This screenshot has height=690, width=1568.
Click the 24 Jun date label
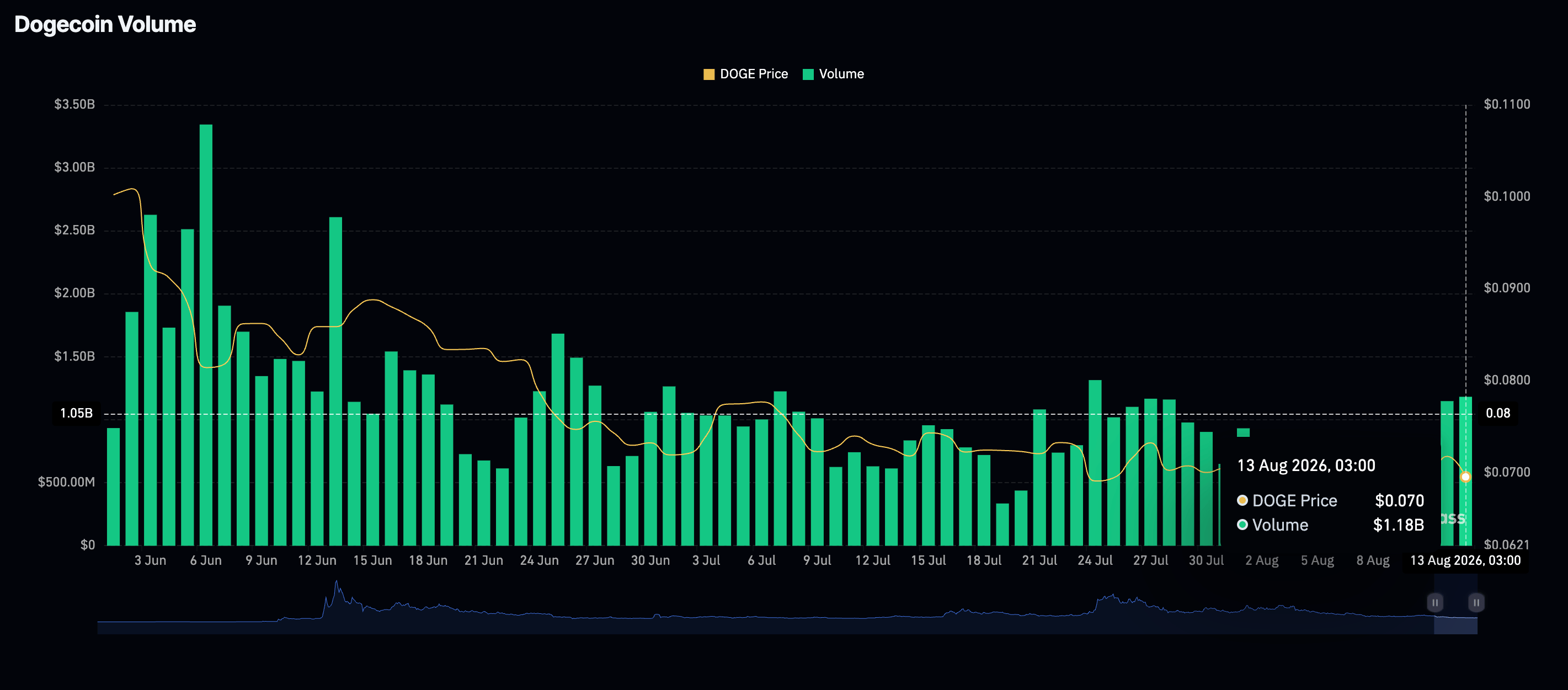539,560
